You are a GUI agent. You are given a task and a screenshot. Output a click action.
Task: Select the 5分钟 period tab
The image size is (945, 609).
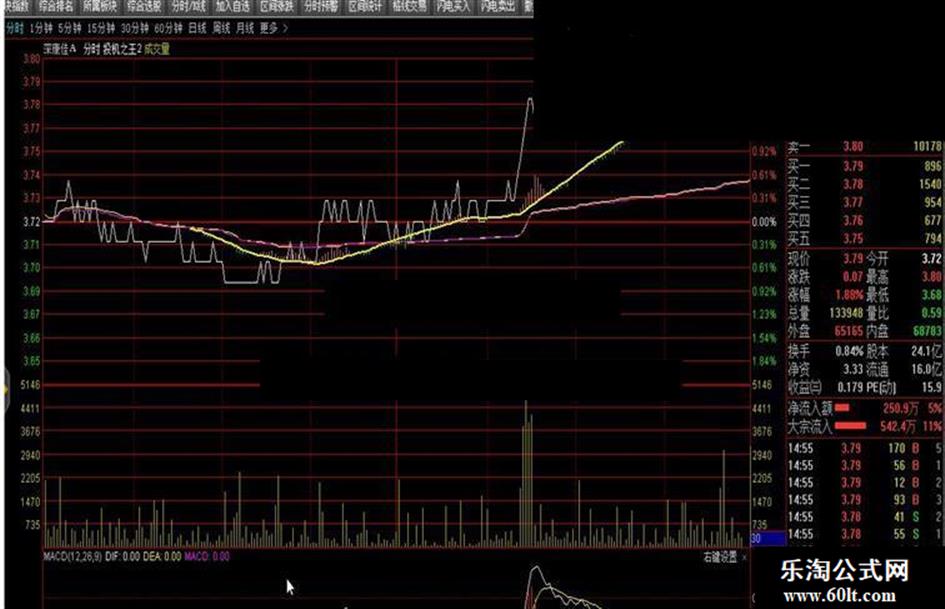click(70, 28)
